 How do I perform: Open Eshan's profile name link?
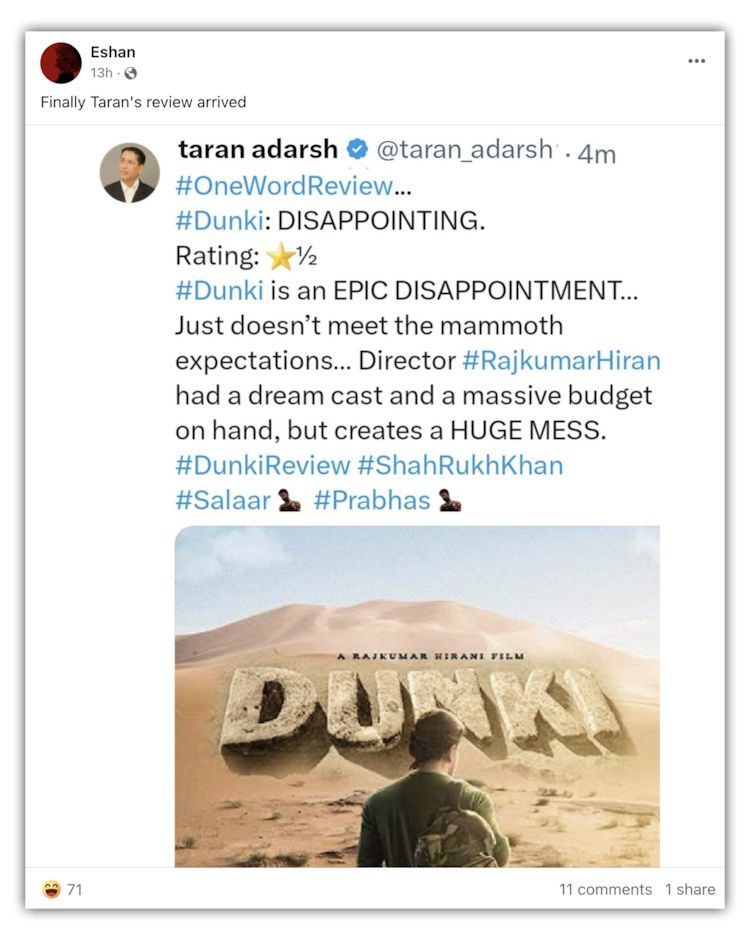(x=112, y=52)
